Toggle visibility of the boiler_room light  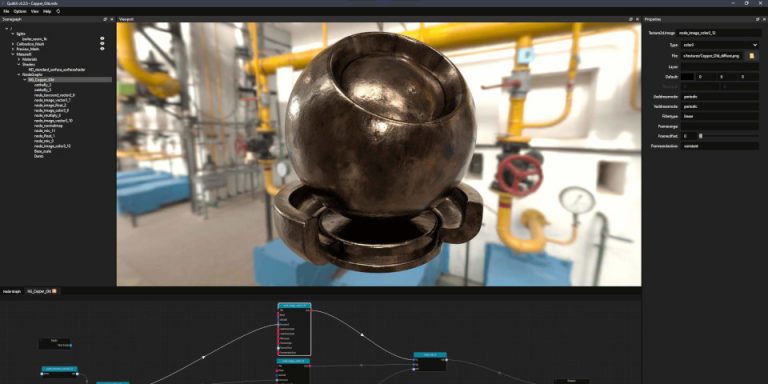point(102,39)
